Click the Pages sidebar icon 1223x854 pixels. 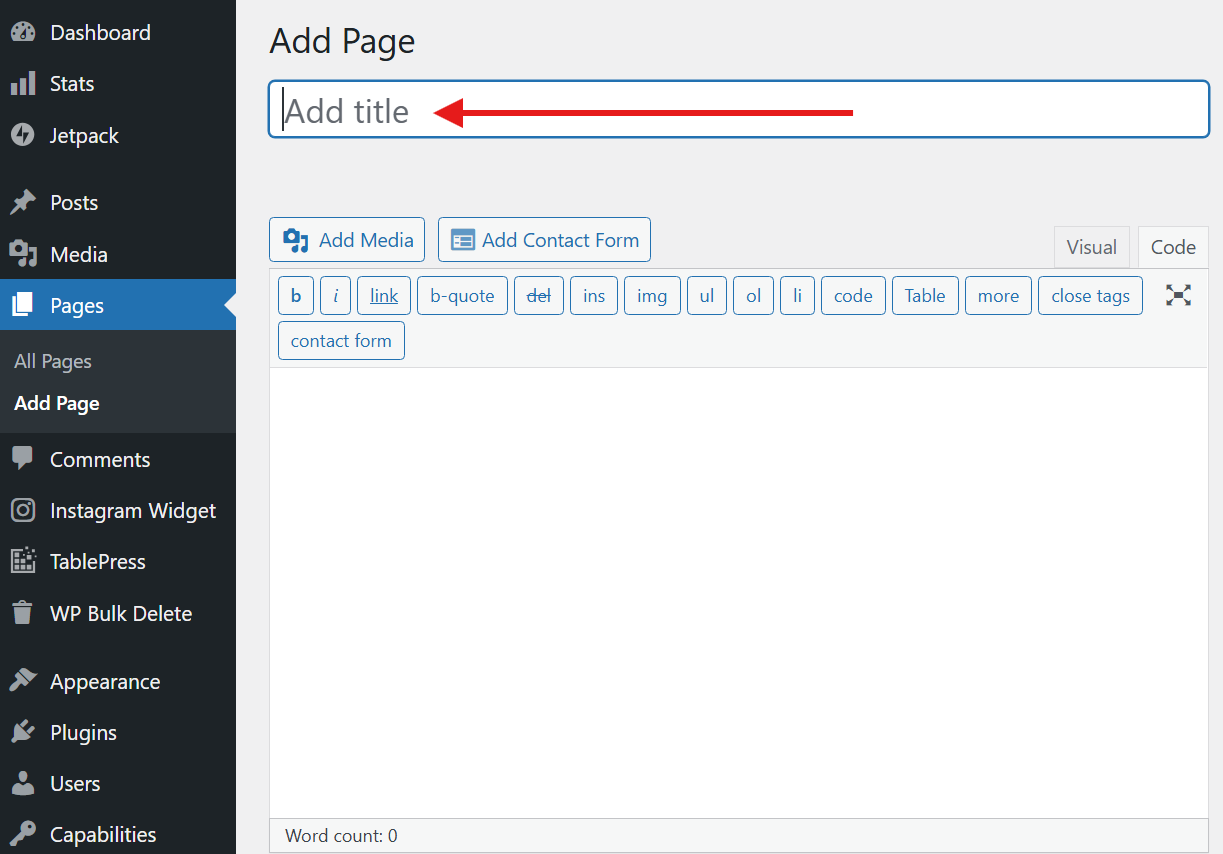[23, 305]
